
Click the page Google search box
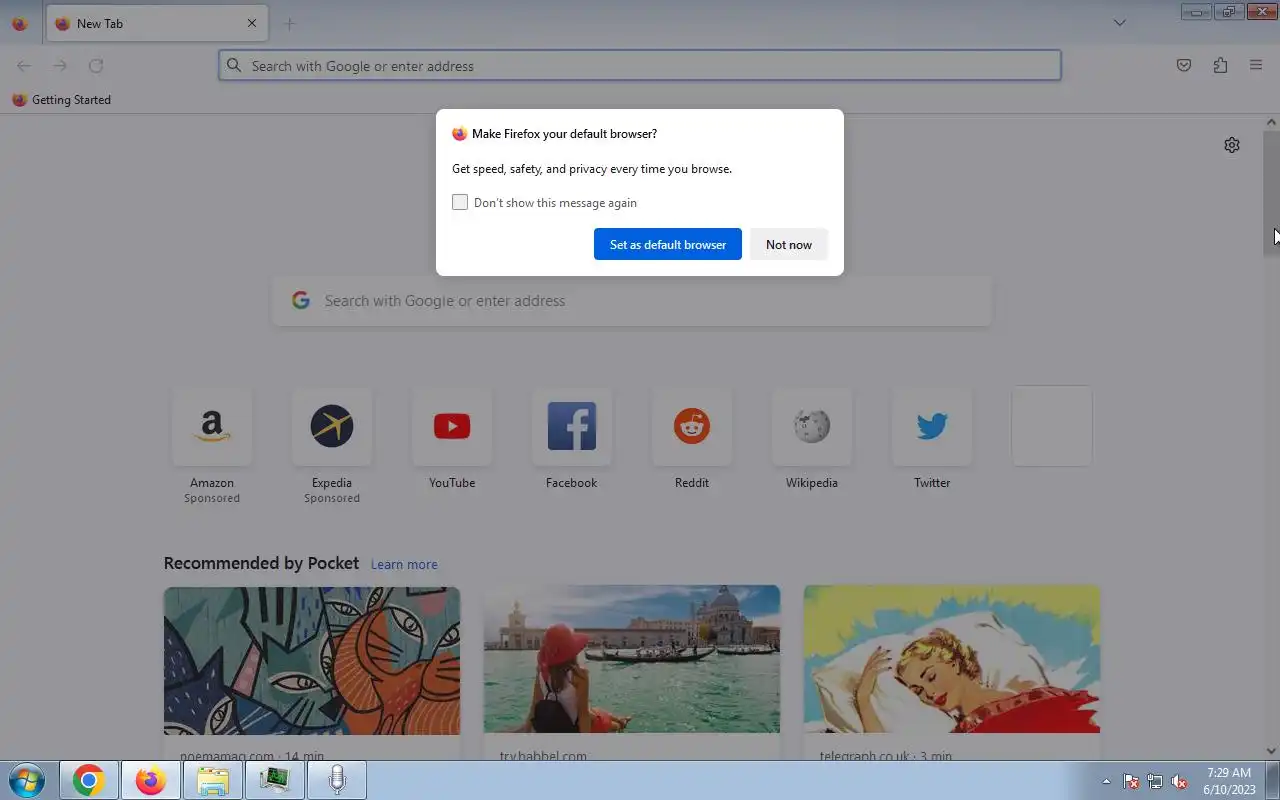click(x=632, y=301)
